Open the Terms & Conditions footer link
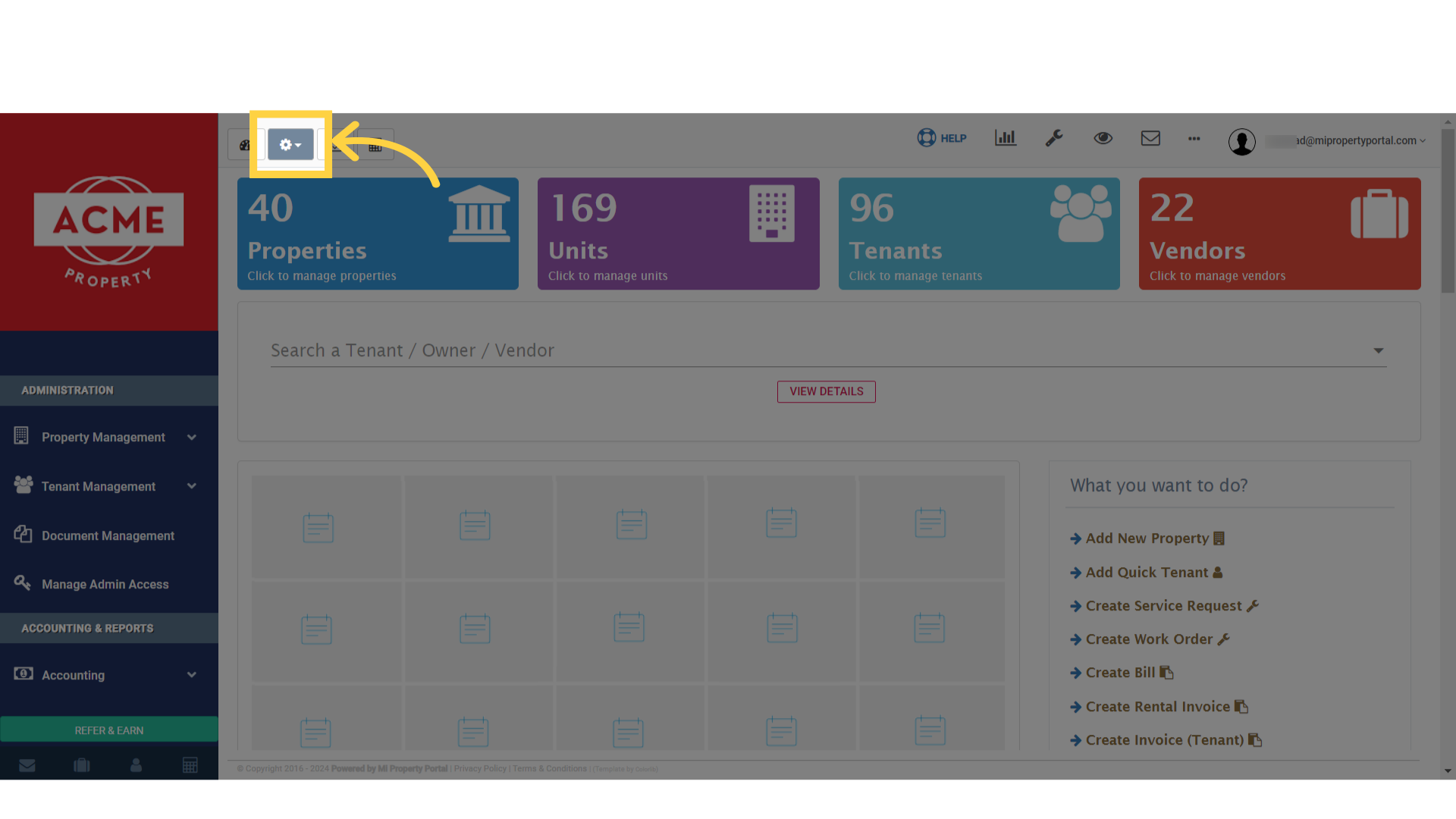1456x819 pixels. (x=550, y=769)
